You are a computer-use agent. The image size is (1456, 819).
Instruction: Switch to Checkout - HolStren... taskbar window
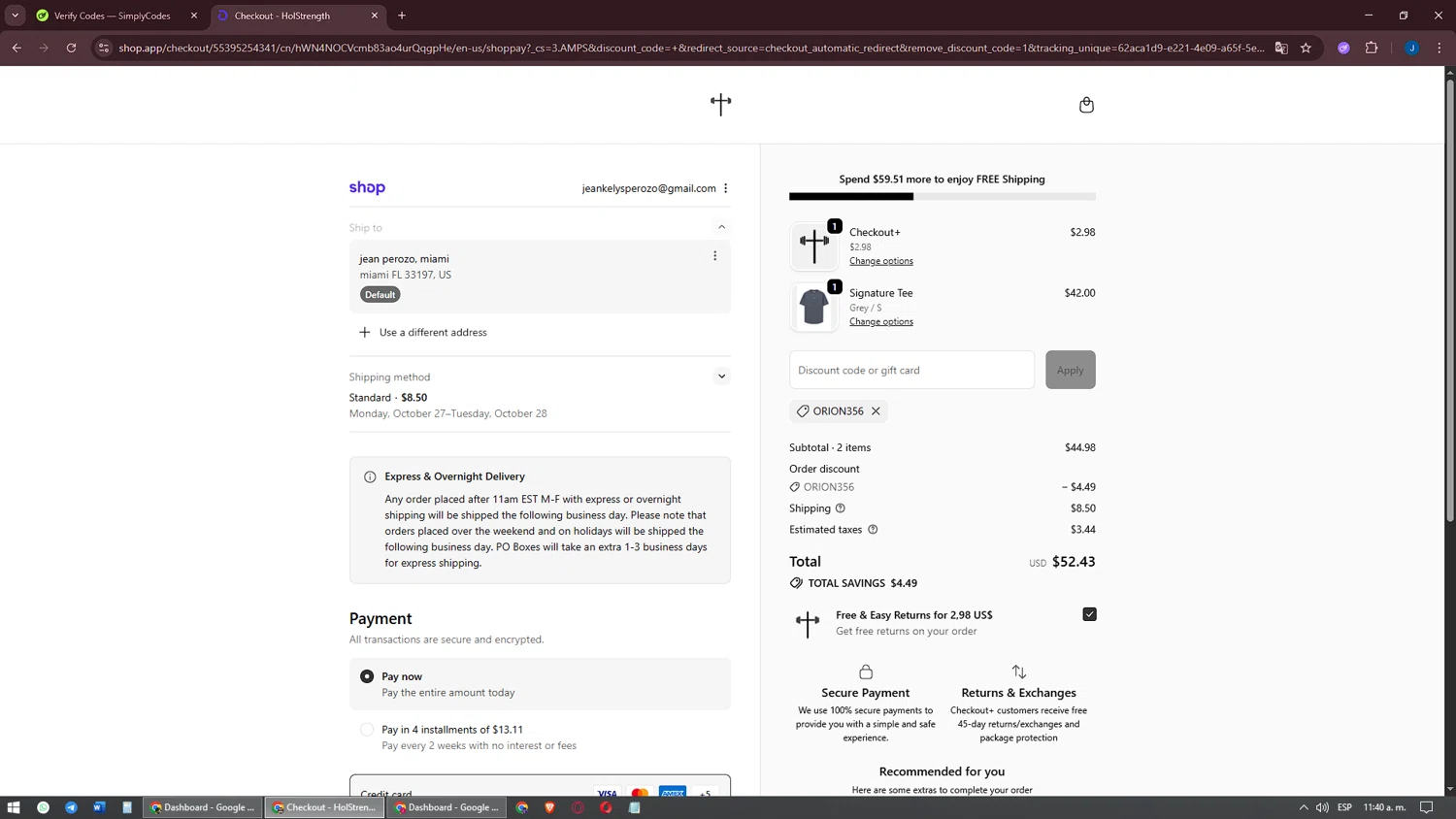click(324, 807)
